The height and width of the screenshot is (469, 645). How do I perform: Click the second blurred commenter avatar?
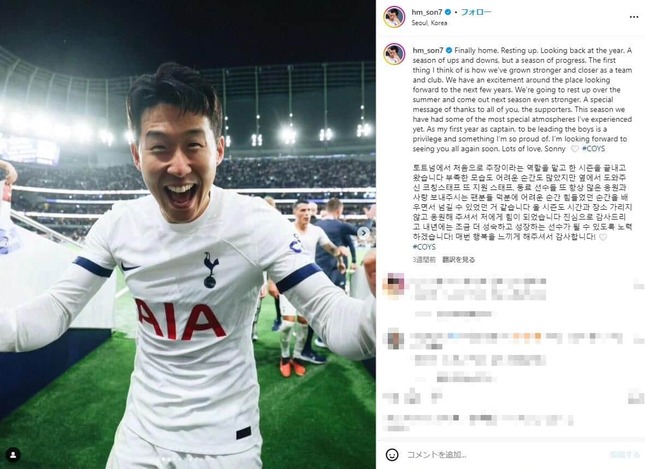click(x=394, y=338)
